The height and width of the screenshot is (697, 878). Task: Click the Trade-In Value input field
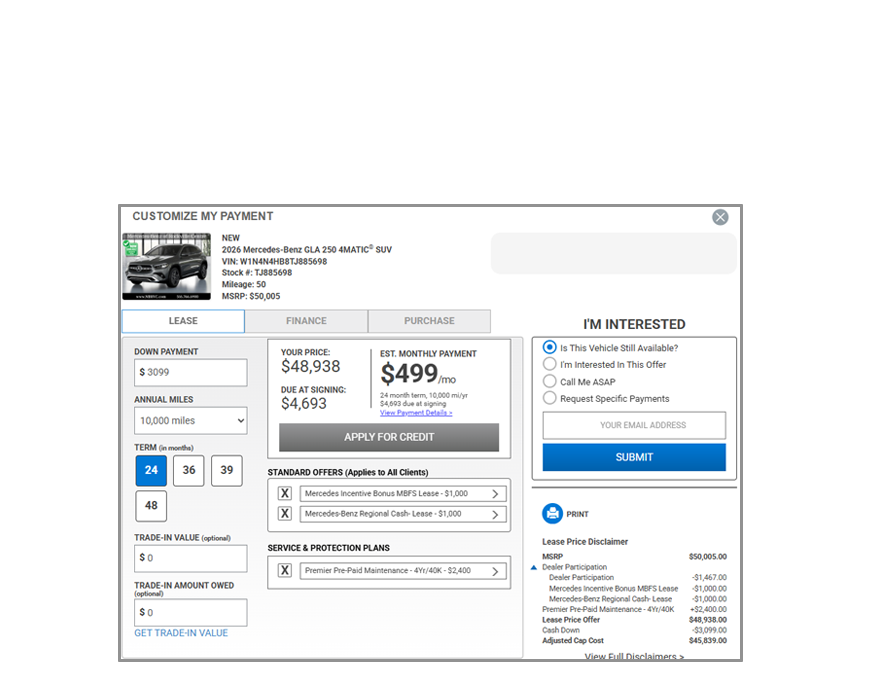pyautogui.click(x=190, y=558)
